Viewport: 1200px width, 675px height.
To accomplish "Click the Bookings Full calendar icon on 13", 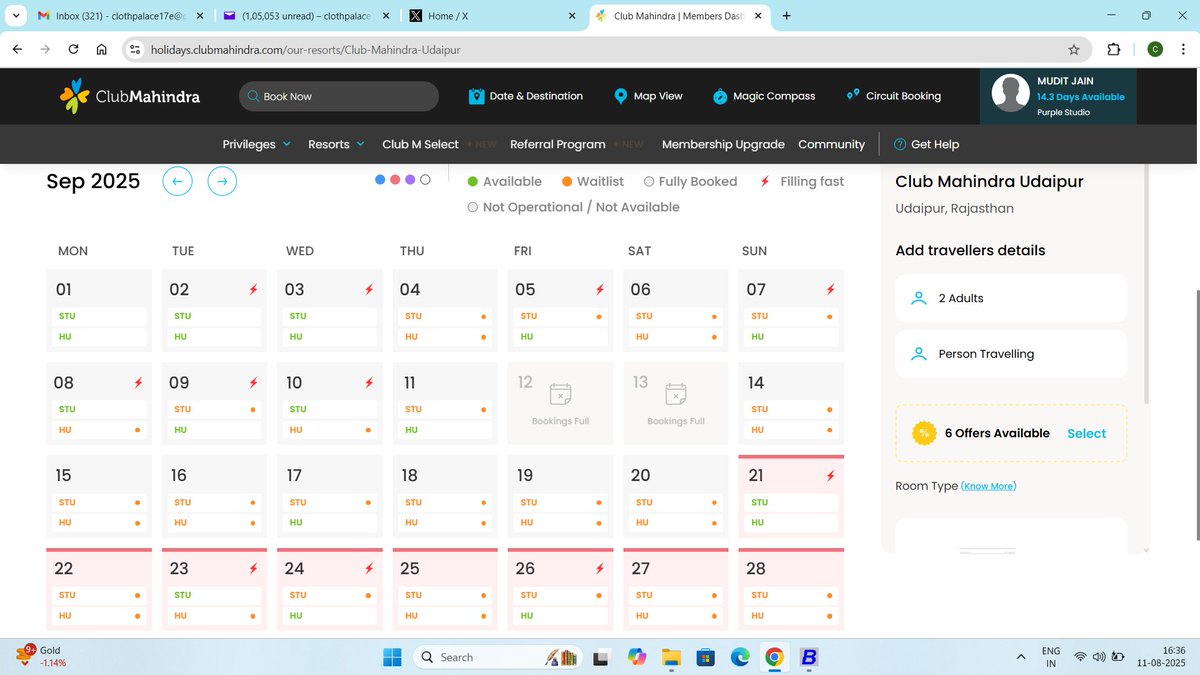I will (675, 393).
